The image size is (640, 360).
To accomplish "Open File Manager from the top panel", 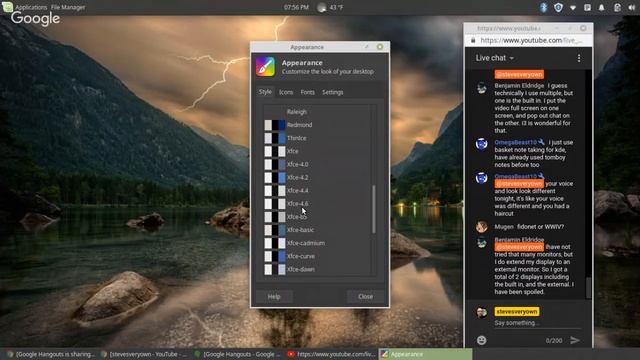I will tap(68, 7).
